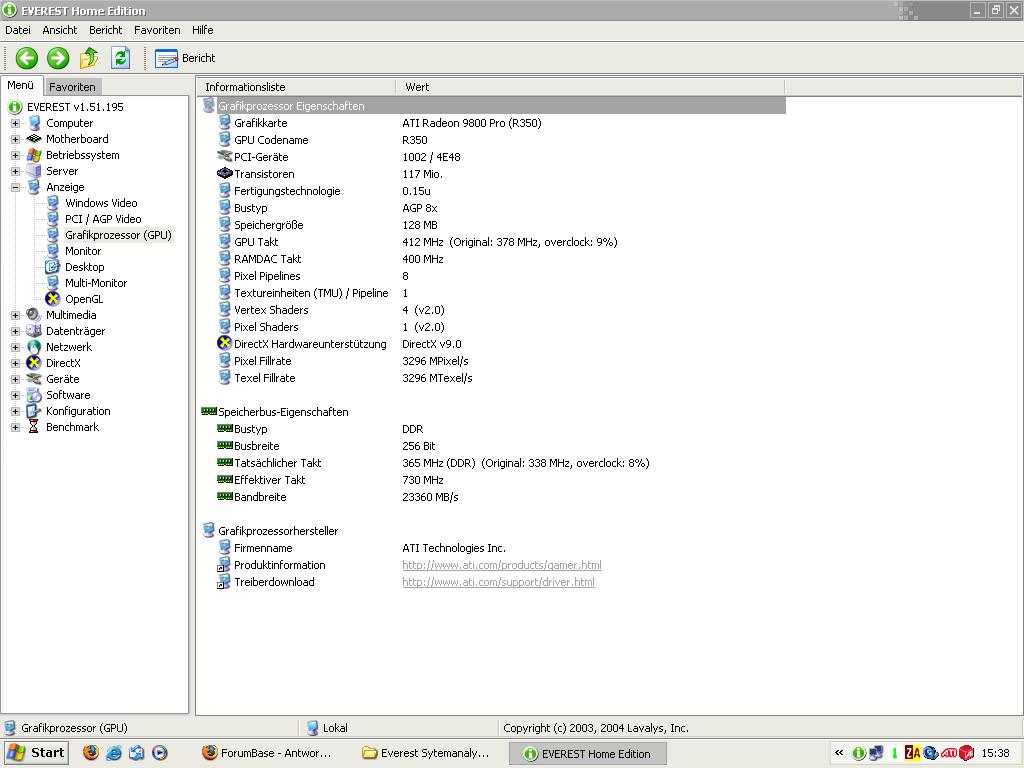The image size is (1024, 768).
Task: Select Grafikprozessor (GPU) tree item
Action: (118, 235)
